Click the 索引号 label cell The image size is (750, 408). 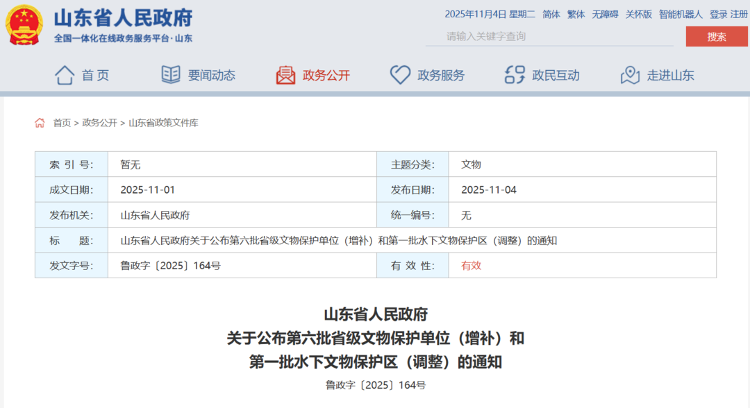point(71,165)
